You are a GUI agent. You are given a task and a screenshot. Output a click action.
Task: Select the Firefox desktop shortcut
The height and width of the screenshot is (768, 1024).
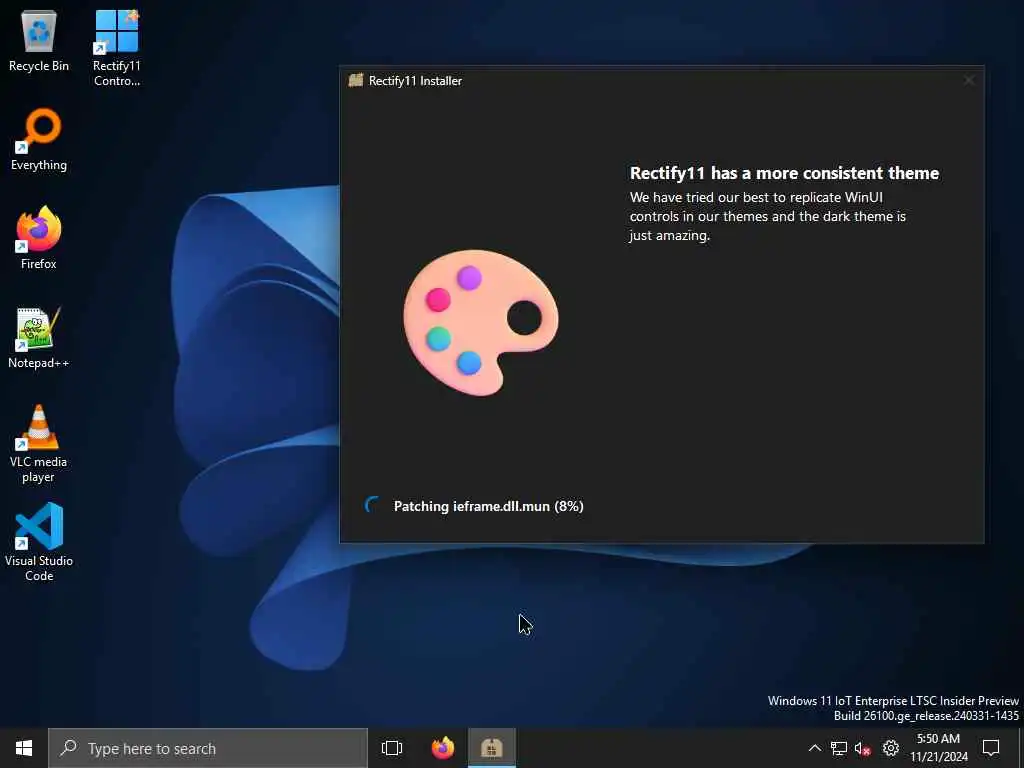coord(39,238)
